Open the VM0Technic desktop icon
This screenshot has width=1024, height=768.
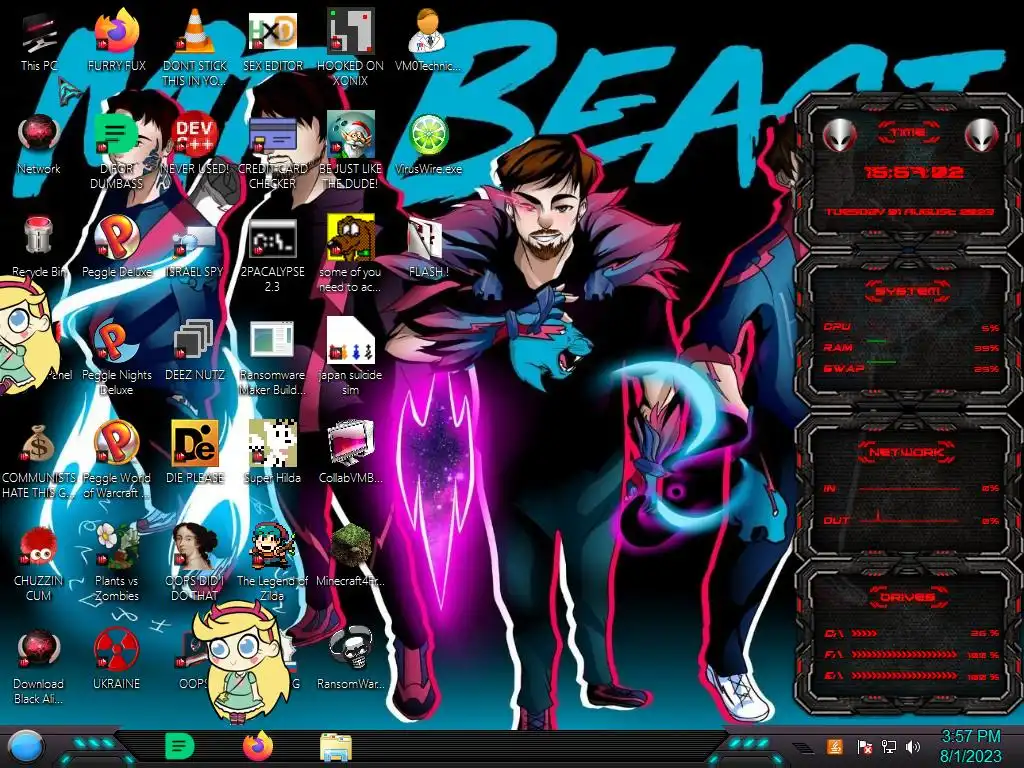(428, 40)
